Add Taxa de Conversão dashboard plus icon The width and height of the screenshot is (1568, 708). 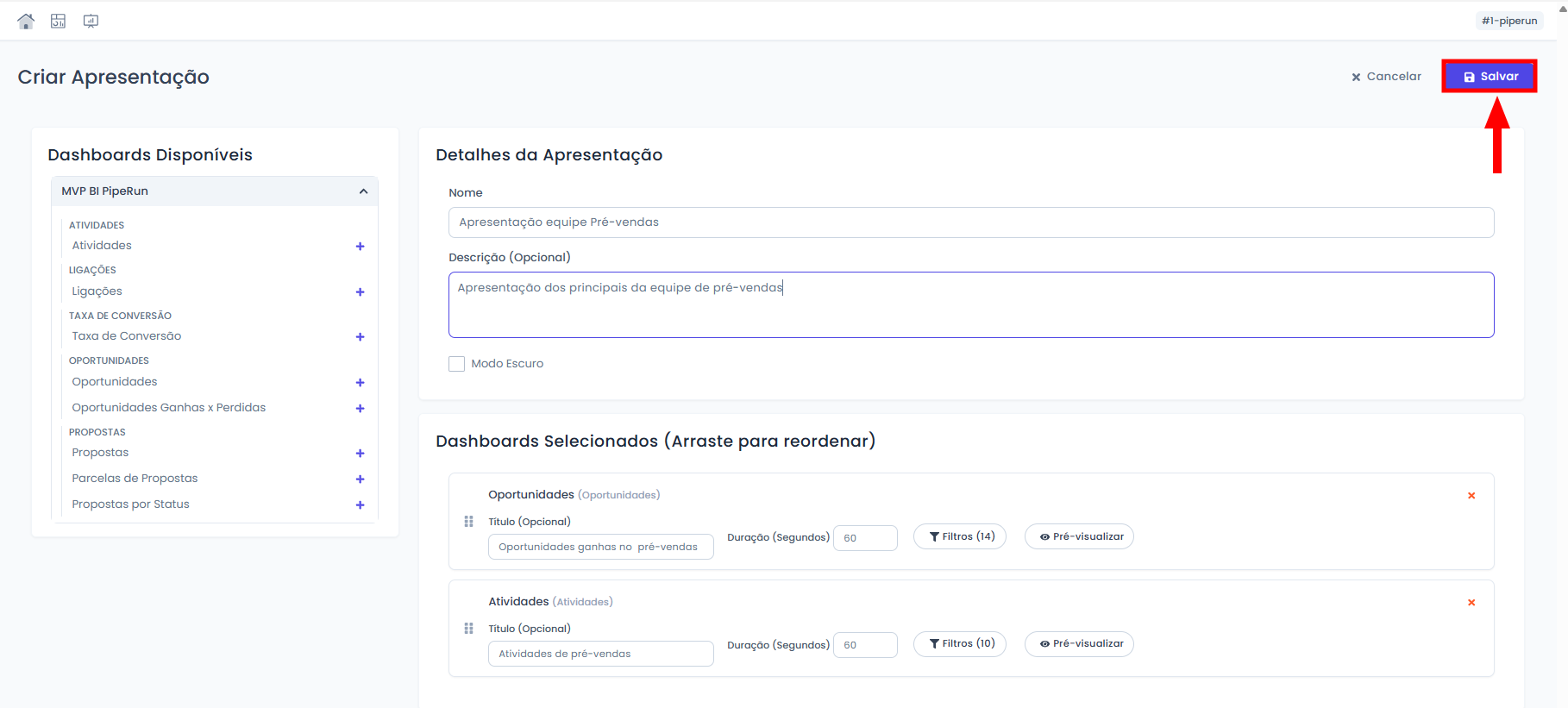click(360, 337)
